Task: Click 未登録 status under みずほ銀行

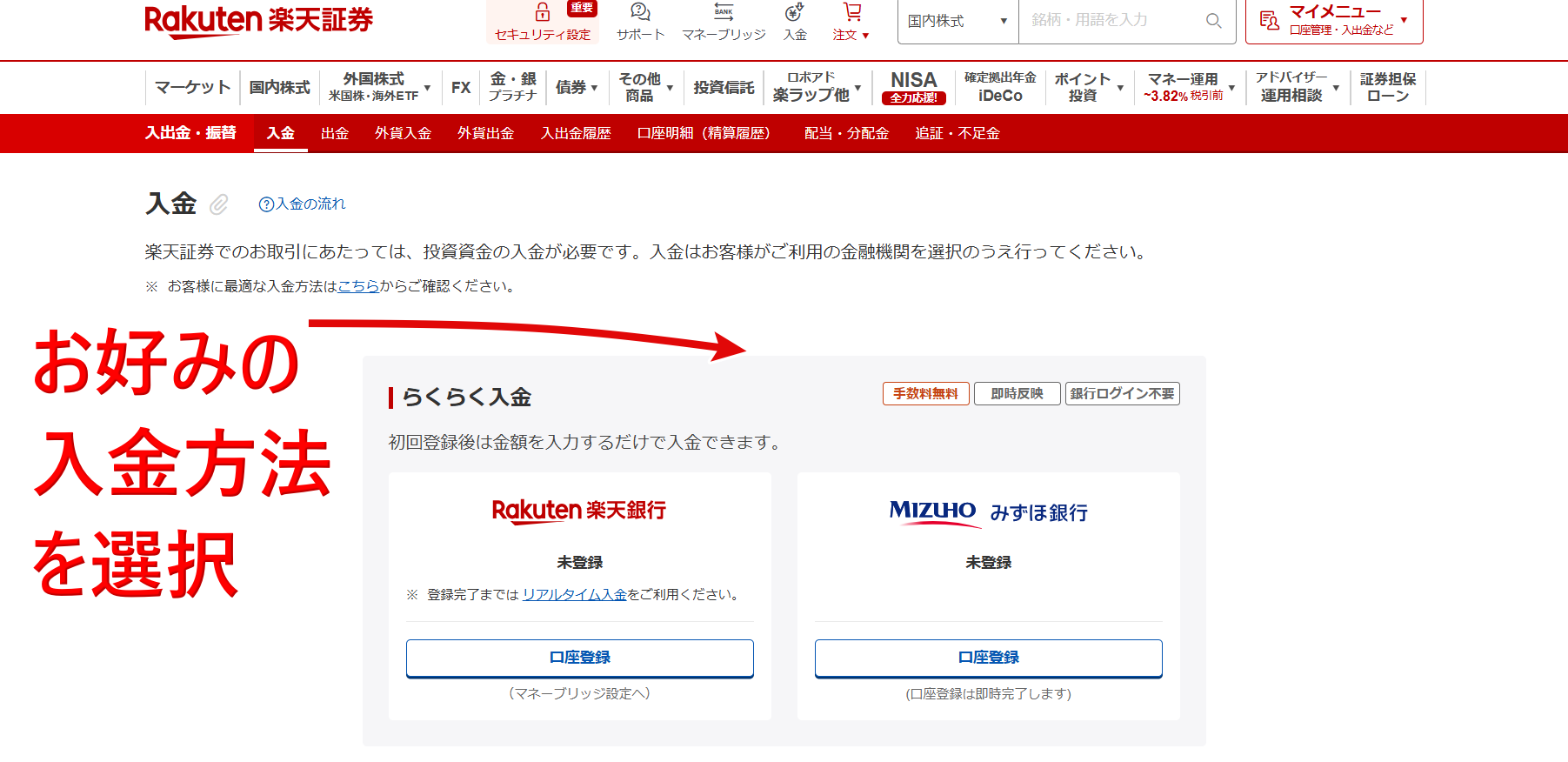Action: coord(989,563)
